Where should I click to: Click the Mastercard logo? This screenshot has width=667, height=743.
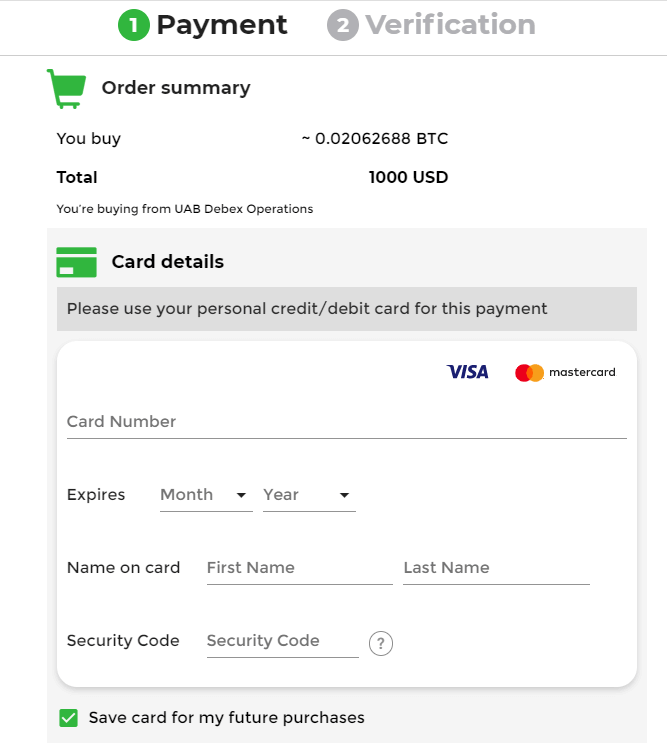coord(565,372)
